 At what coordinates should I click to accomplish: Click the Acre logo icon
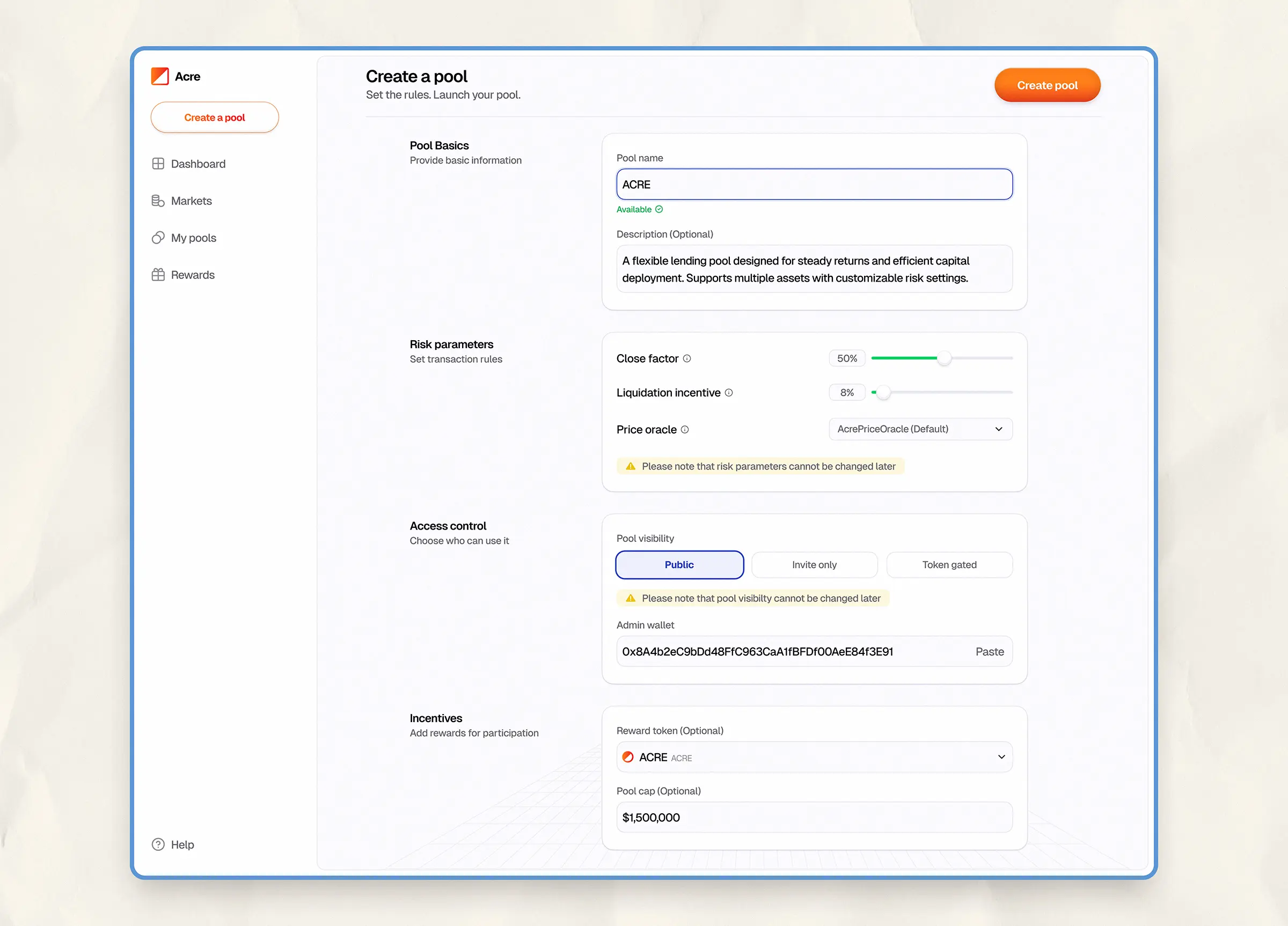coord(159,76)
